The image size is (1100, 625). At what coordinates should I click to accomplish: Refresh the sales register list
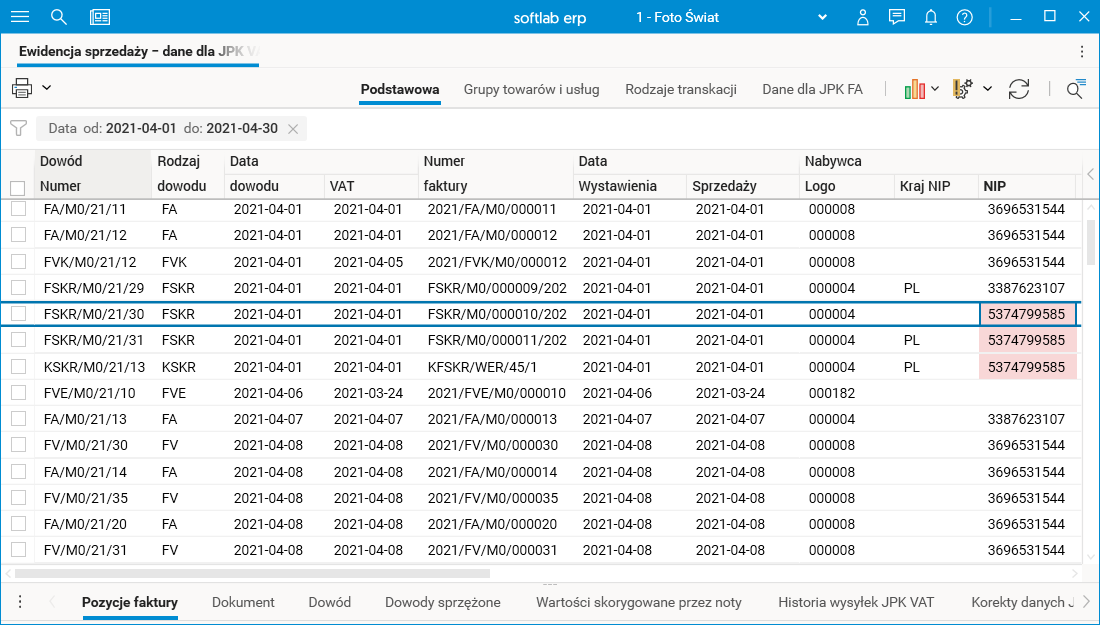click(x=1019, y=89)
